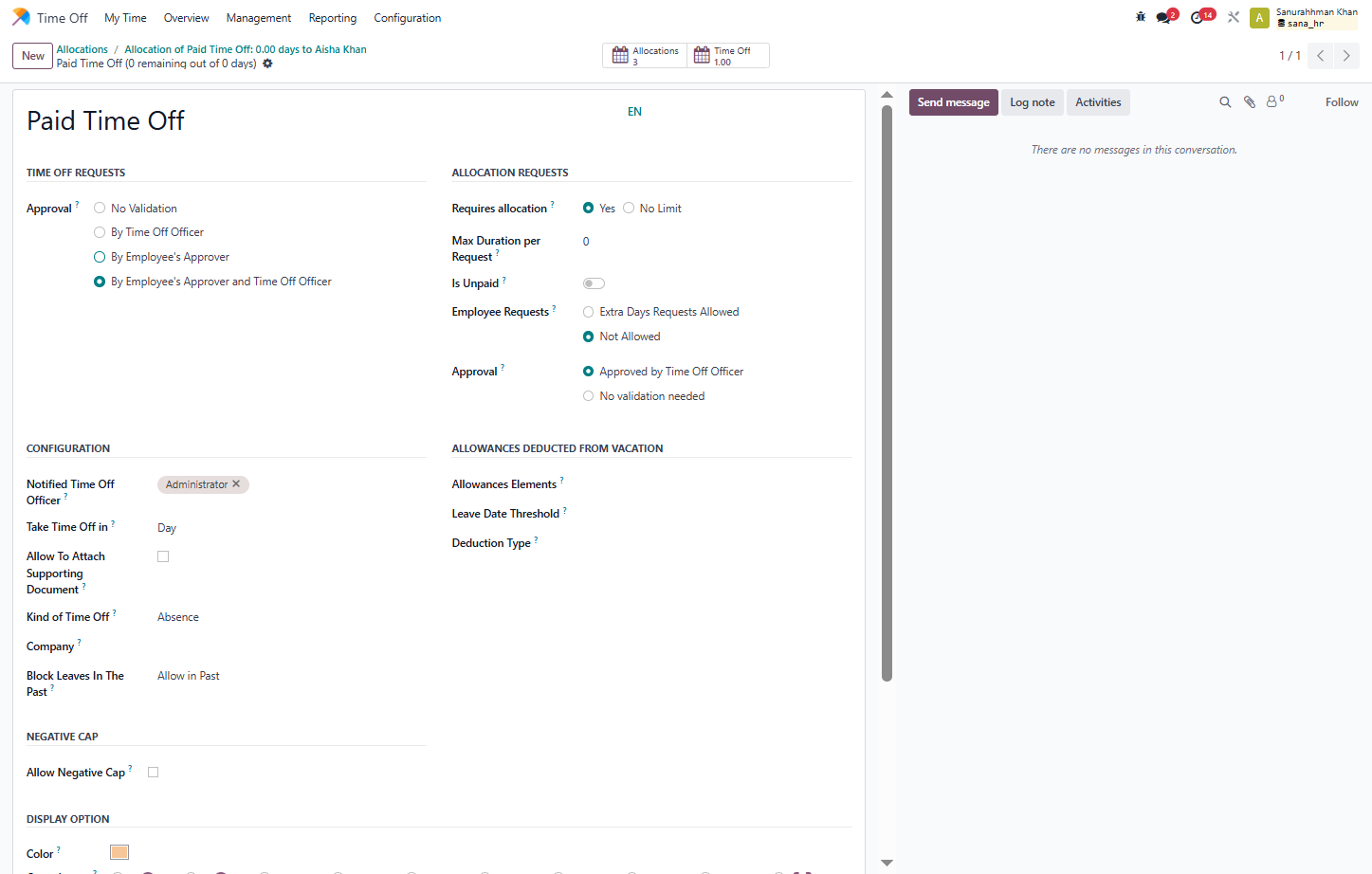Open the Reporting menu
1372x874 pixels.
pyautogui.click(x=333, y=18)
